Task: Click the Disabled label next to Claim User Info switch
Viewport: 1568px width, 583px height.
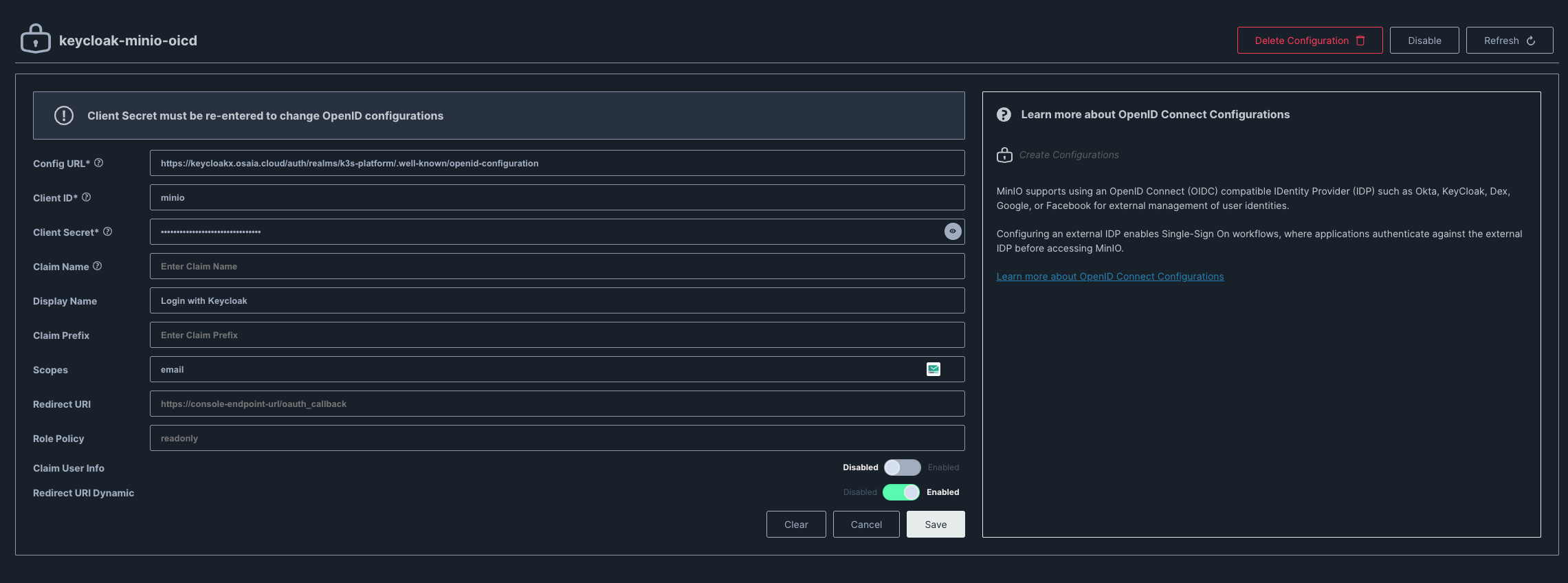Action: [x=861, y=467]
